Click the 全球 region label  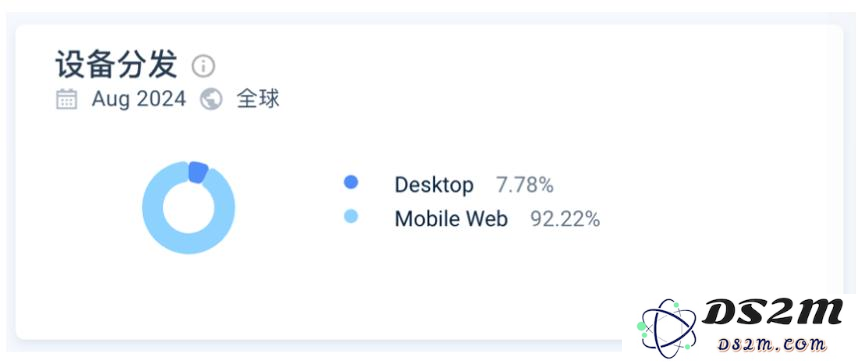(x=258, y=99)
